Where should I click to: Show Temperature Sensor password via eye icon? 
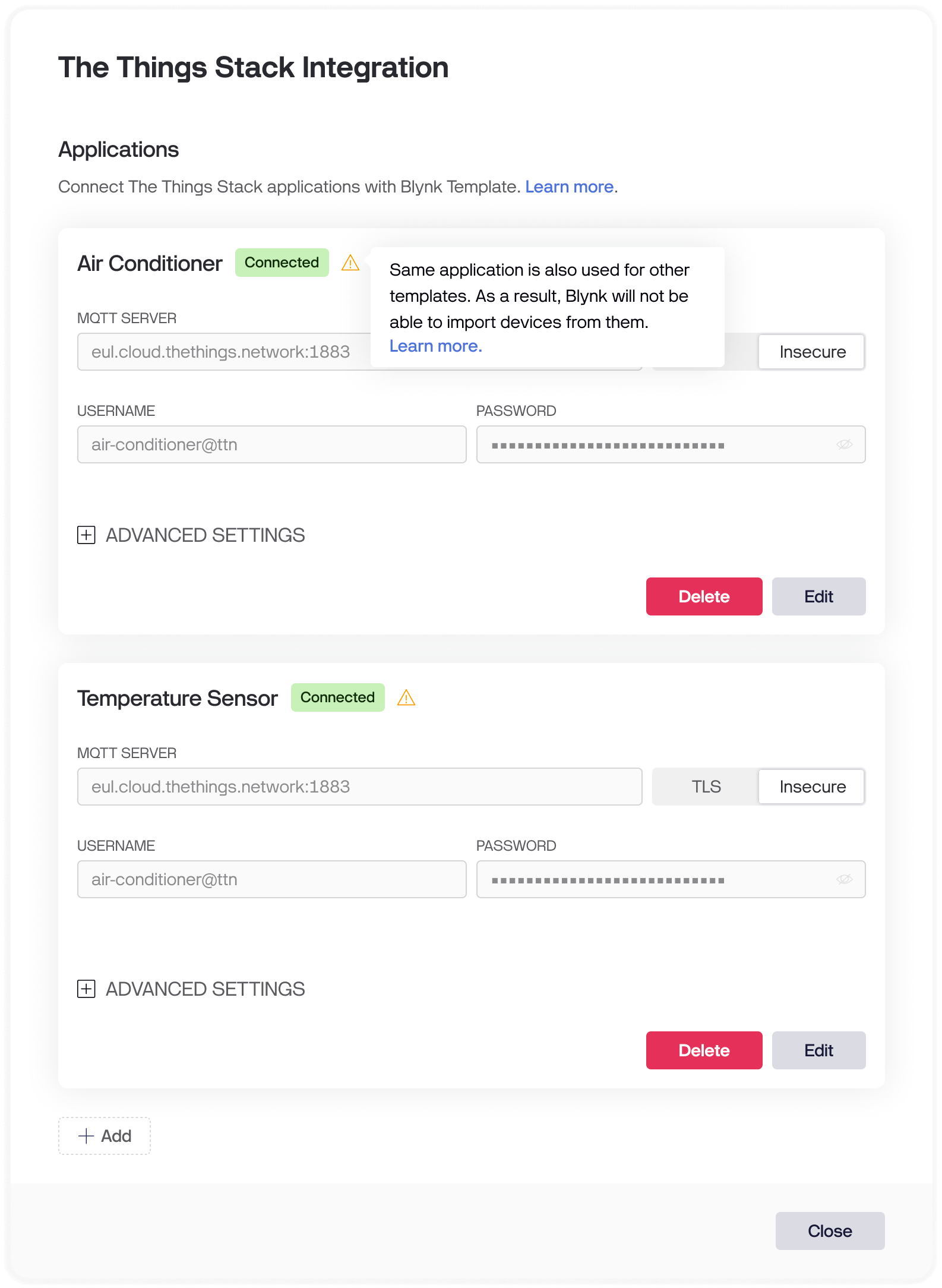(x=844, y=879)
